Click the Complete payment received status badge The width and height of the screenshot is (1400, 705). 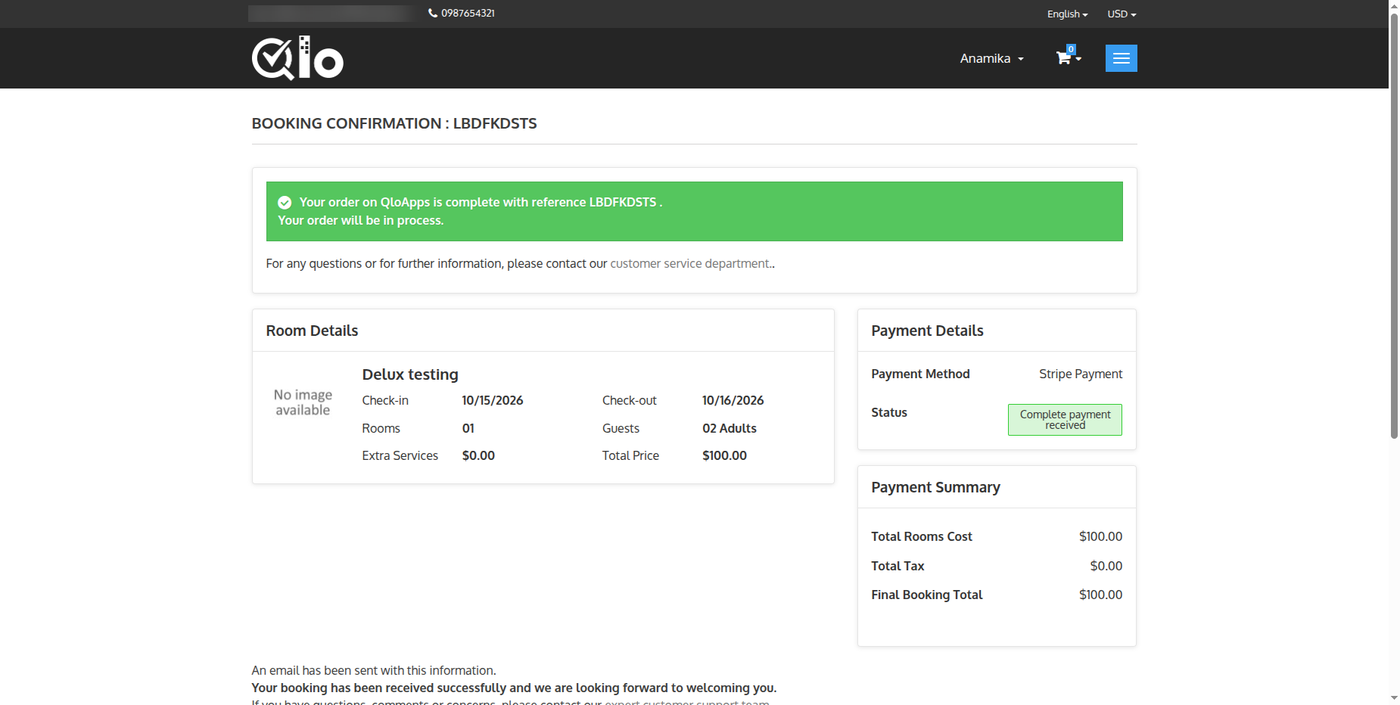point(1065,420)
